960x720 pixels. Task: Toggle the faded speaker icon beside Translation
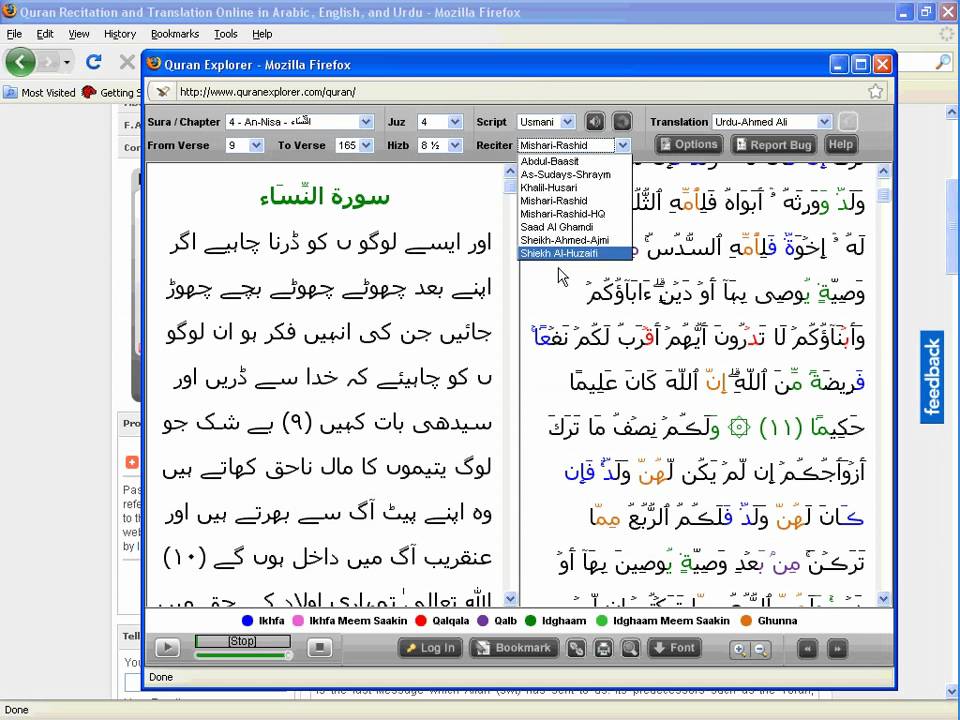pos(848,122)
